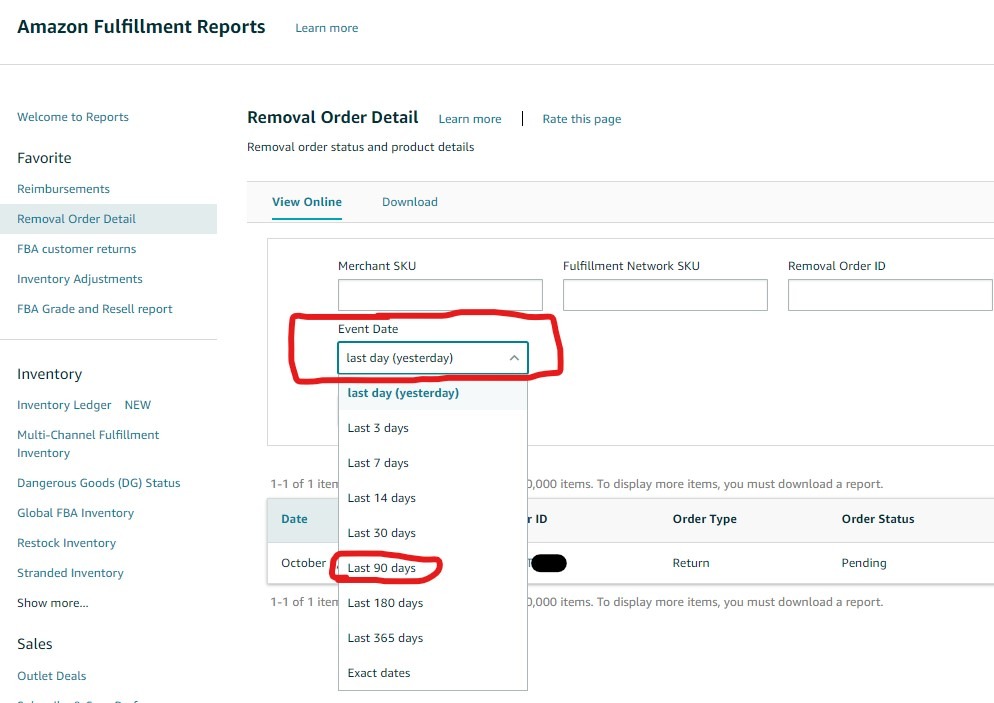The height and width of the screenshot is (703, 994).
Task: Open the Reimbursements report link
Action: [63, 189]
